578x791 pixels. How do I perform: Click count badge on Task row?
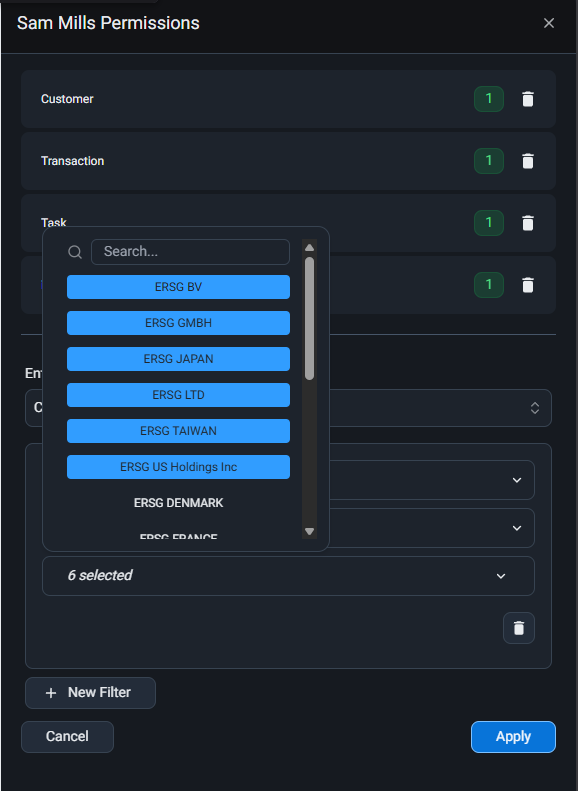(x=489, y=223)
